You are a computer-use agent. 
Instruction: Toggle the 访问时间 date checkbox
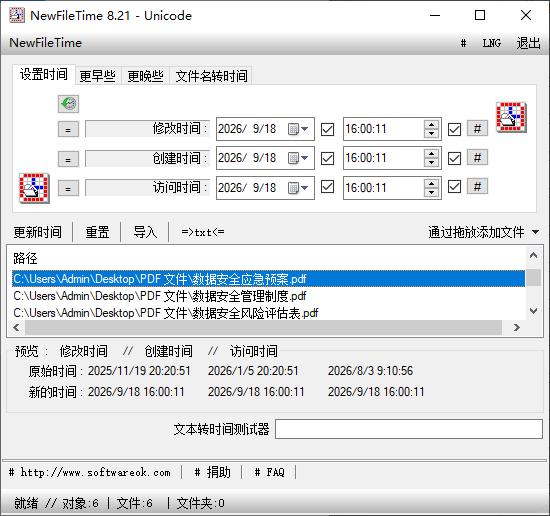328,187
